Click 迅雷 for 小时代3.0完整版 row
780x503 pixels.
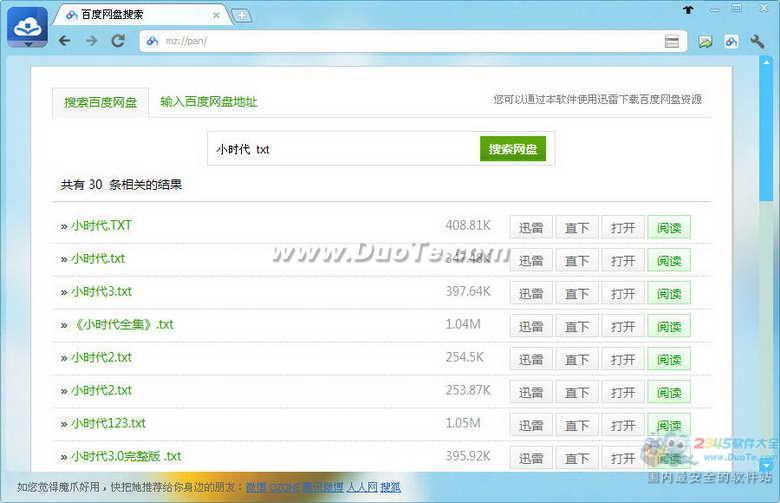[x=531, y=458]
